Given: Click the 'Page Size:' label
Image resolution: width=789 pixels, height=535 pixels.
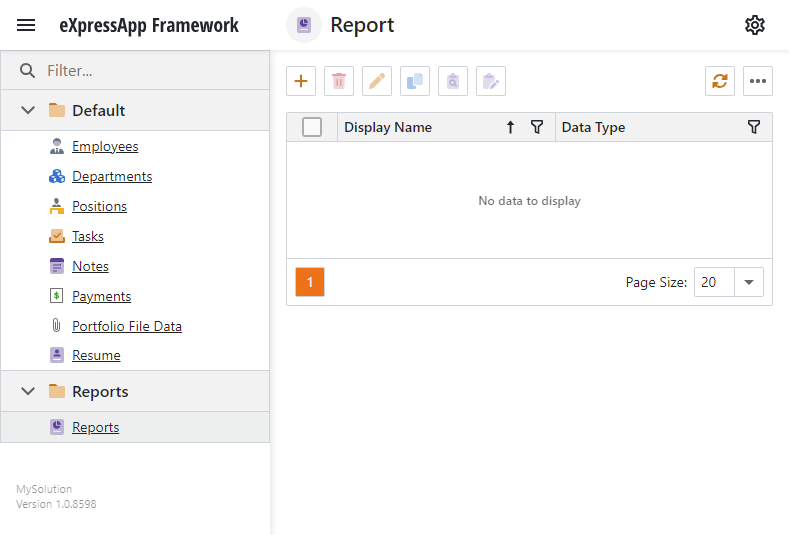Looking at the screenshot, I should 656,282.
